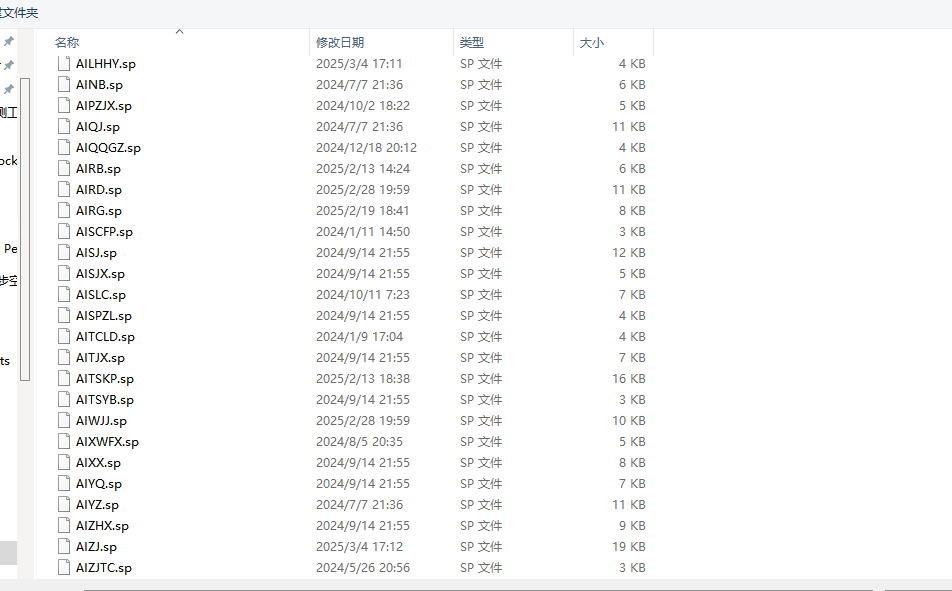
Task: Select file name AITSKP.sp
Action: tap(105, 378)
